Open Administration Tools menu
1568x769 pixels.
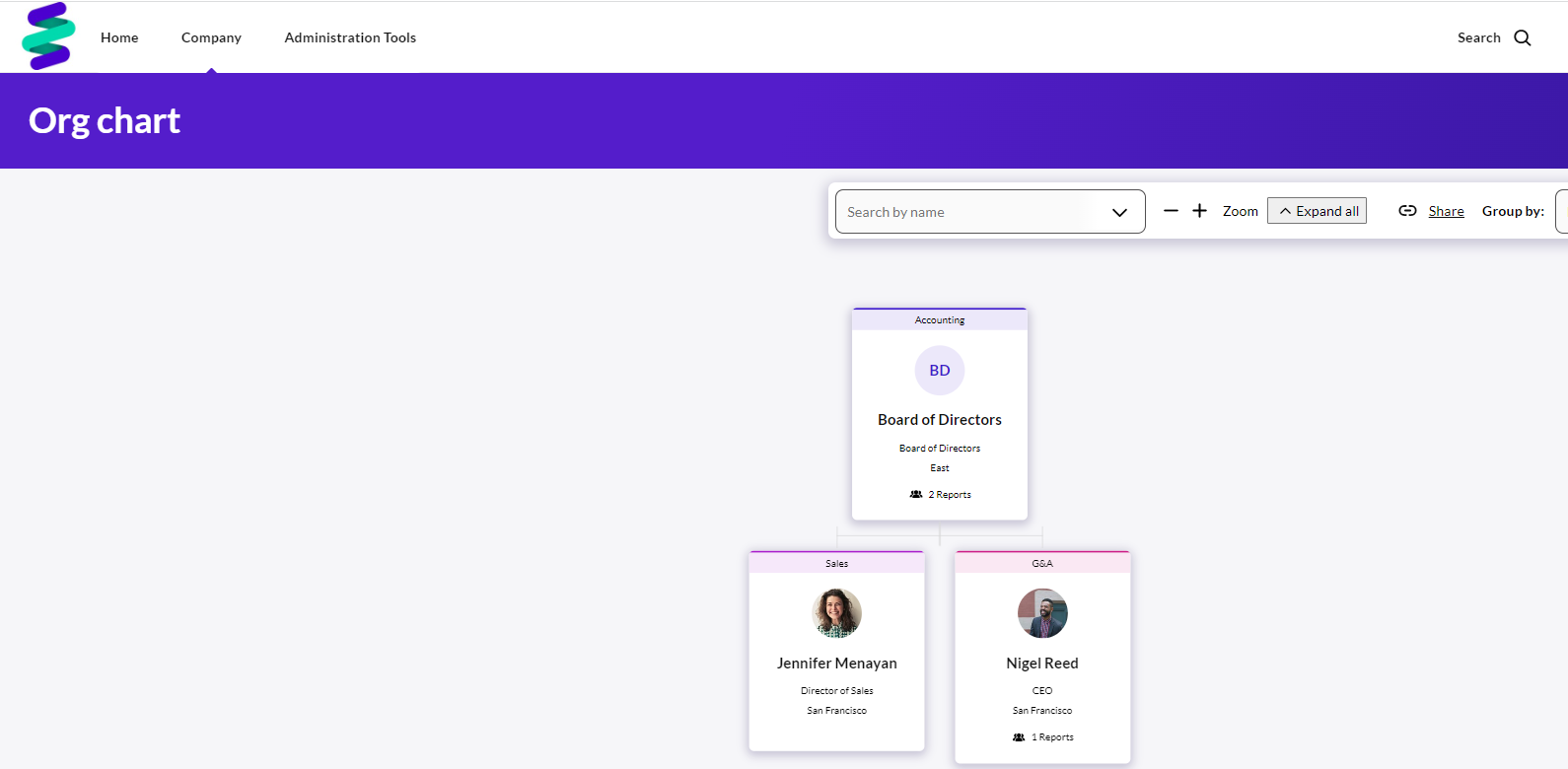coord(350,37)
